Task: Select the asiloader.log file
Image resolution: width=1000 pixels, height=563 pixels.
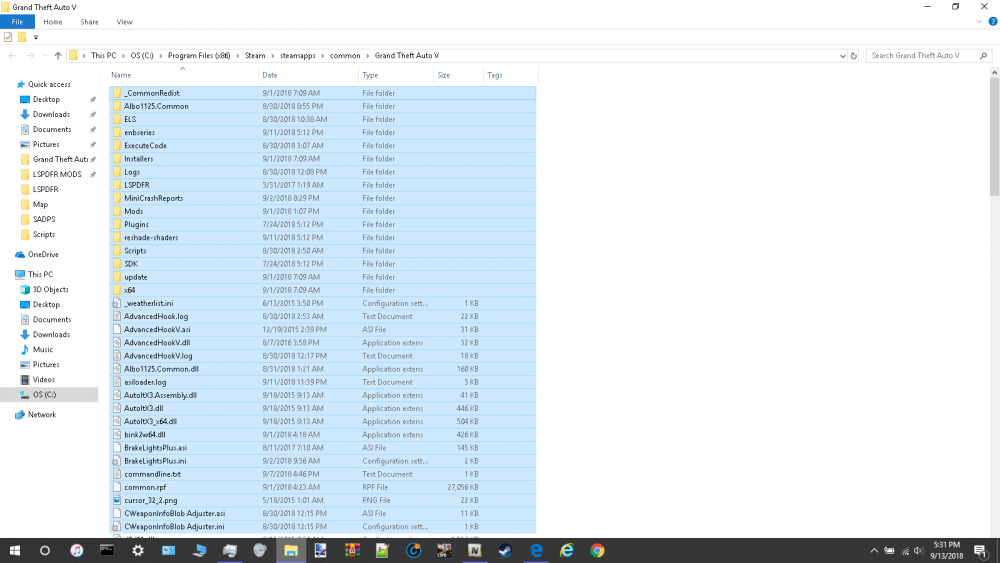Action: tap(323, 382)
